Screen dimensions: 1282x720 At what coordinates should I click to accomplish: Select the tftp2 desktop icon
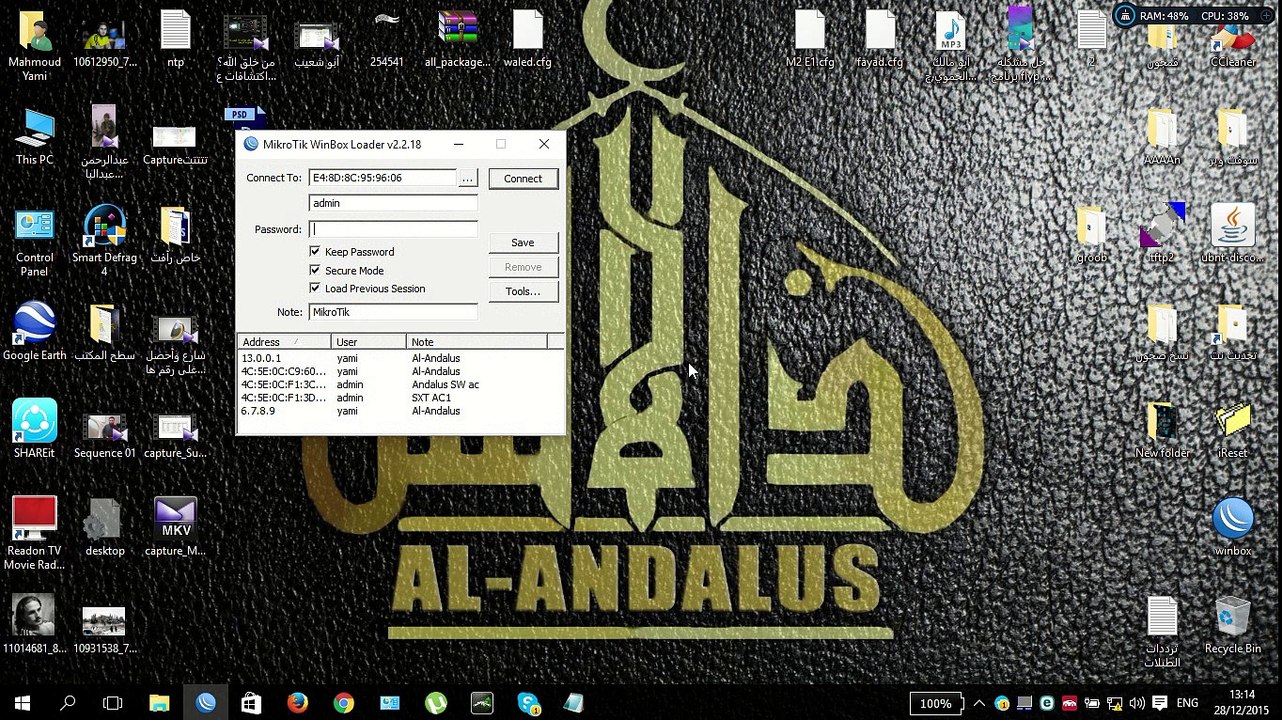click(1162, 234)
